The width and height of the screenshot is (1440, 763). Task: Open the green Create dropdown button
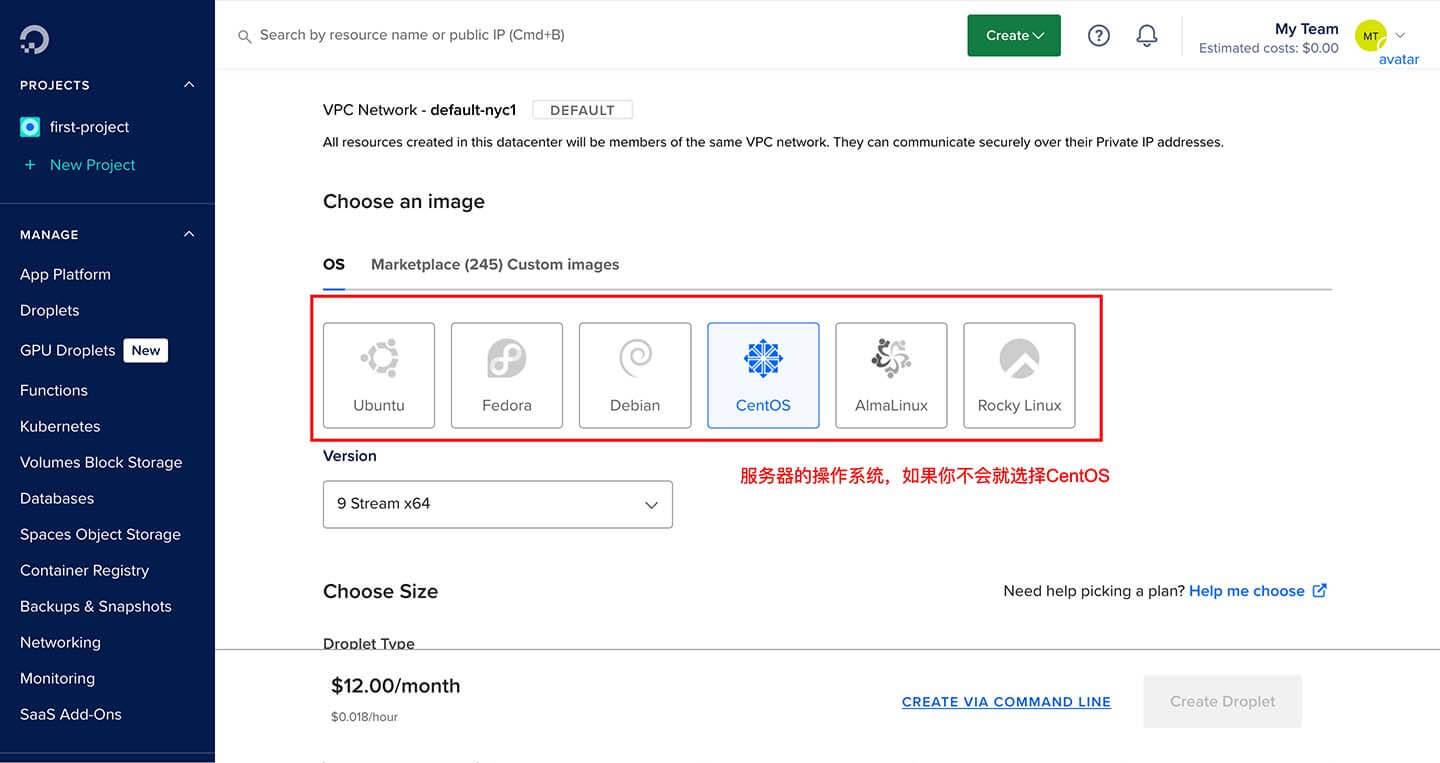(x=1014, y=36)
